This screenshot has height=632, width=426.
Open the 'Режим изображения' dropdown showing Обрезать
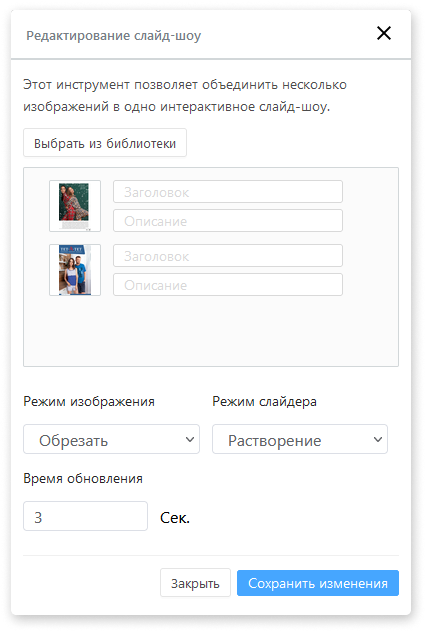pyautogui.click(x=111, y=439)
